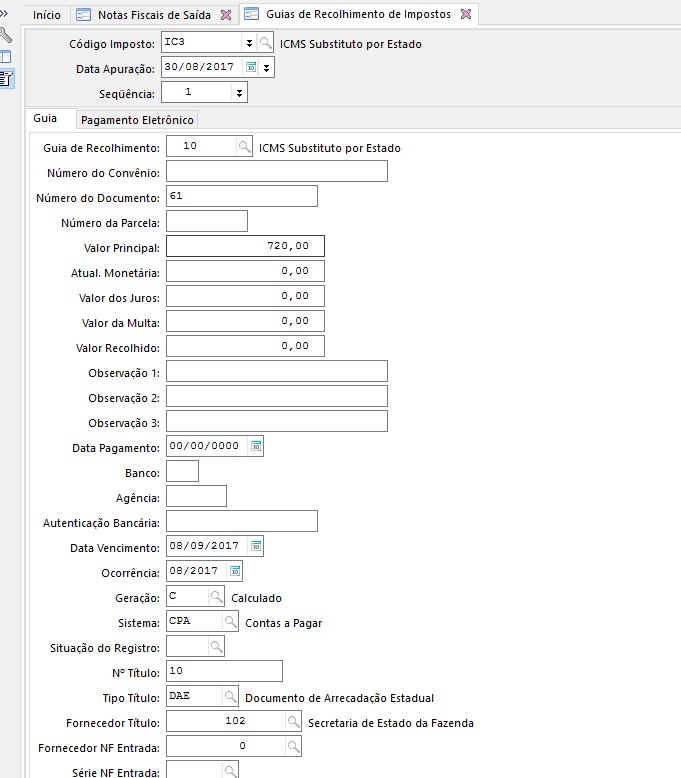Expand Data Apuração dropdown arrow
Image resolution: width=681 pixels, height=778 pixels.
click(266, 67)
